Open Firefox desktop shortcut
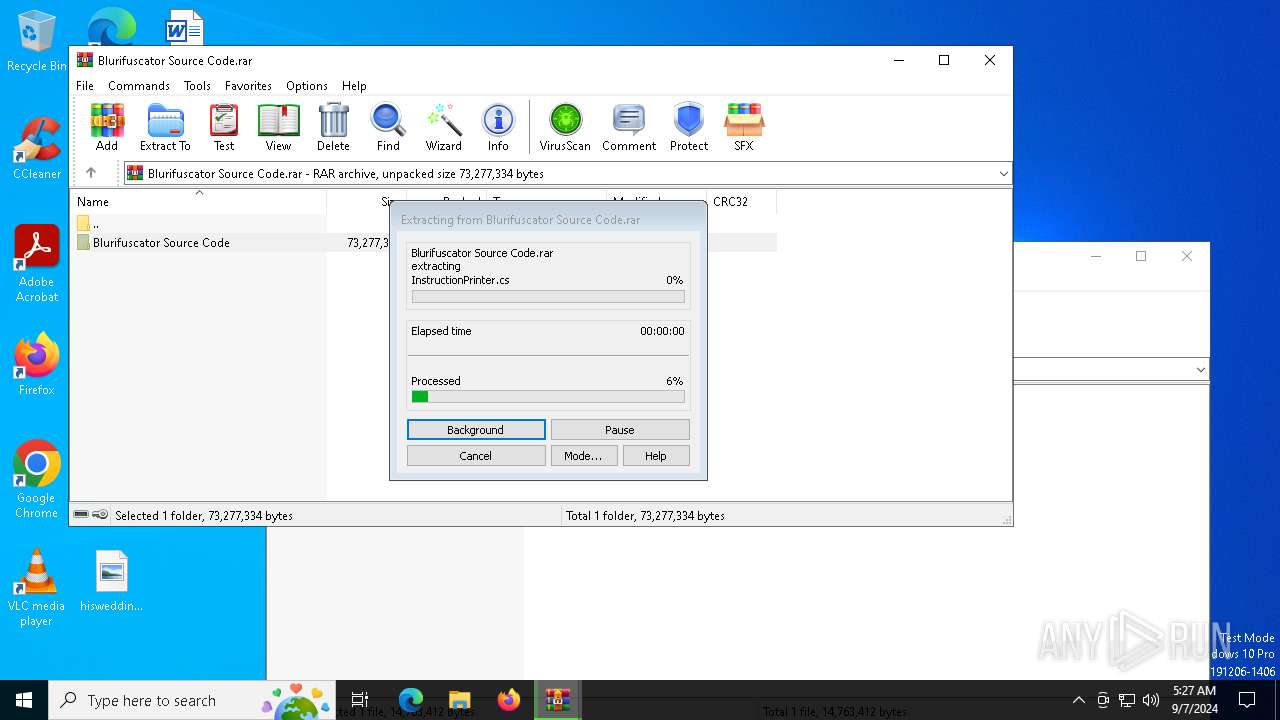1280x720 pixels. [37, 365]
